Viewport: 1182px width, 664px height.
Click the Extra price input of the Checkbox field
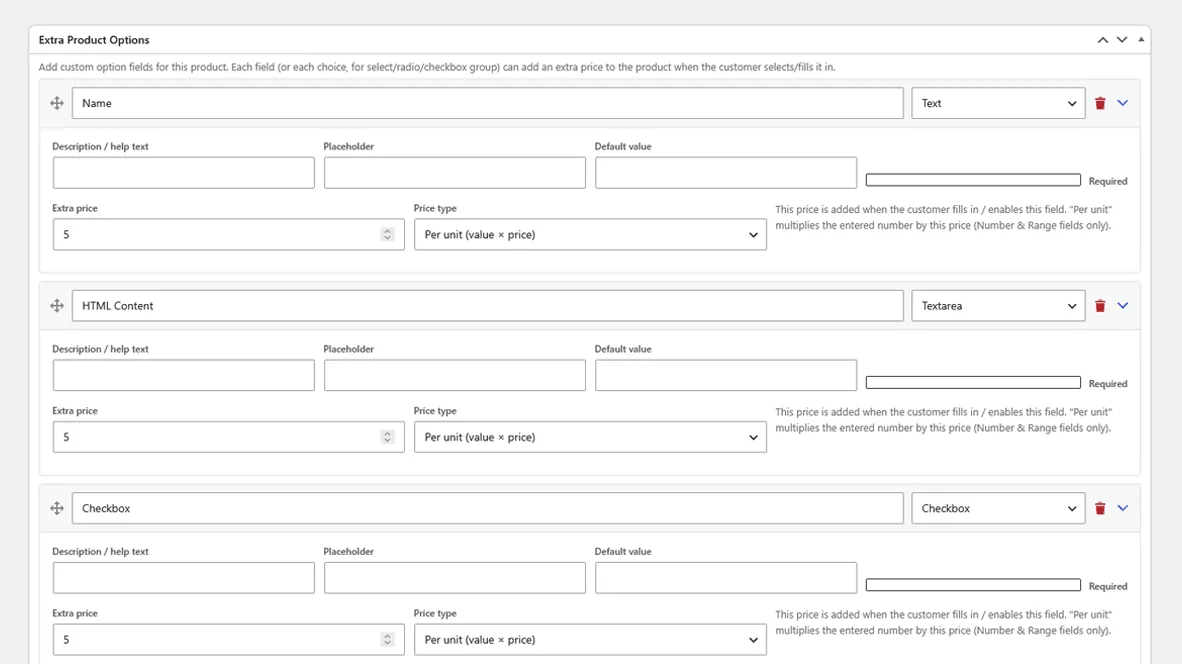[228, 640]
